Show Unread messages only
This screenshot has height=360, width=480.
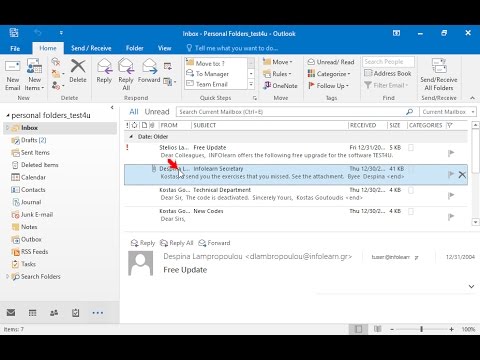pyautogui.click(x=157, y=112)
